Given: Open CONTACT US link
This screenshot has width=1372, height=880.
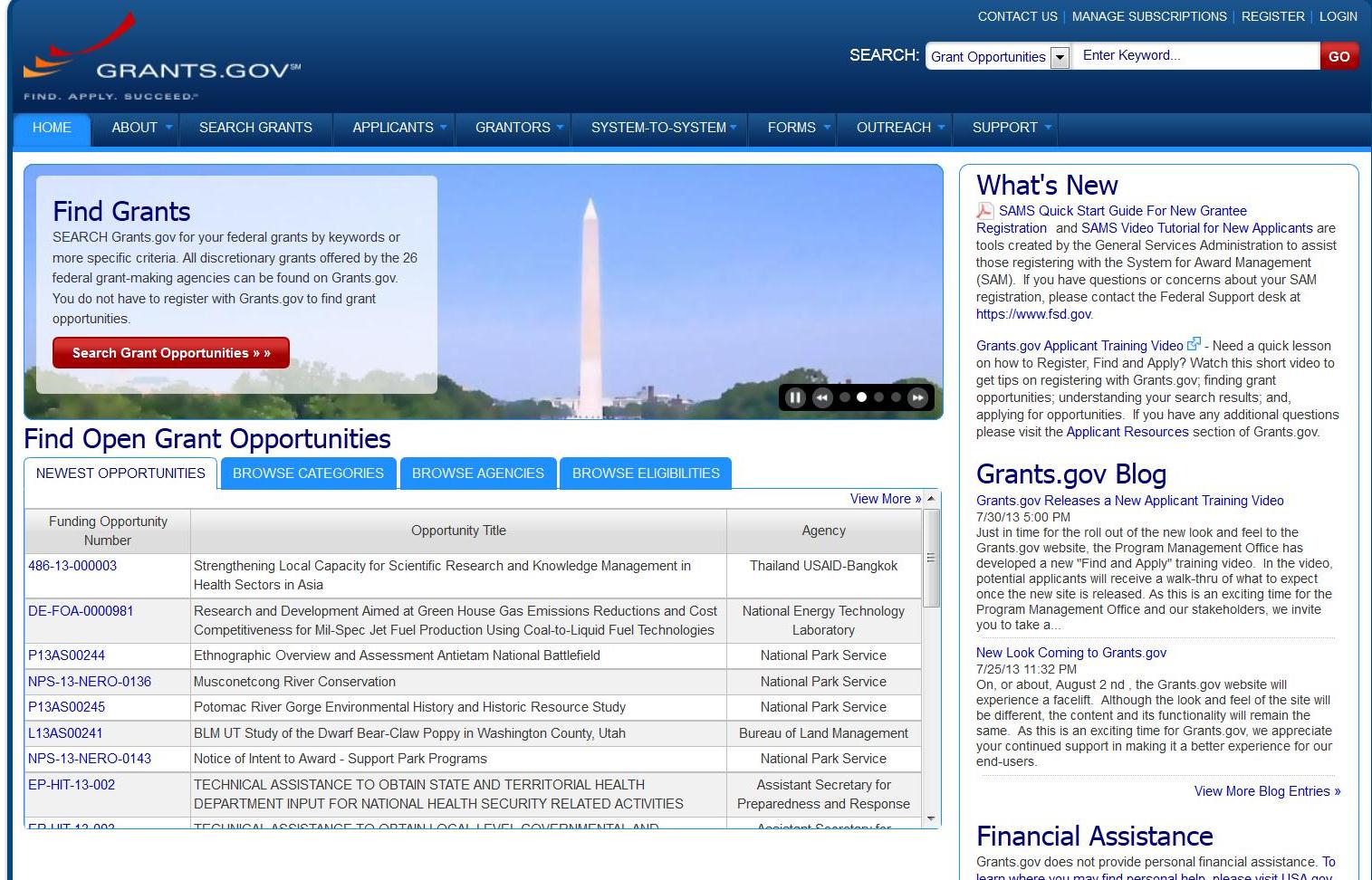Looking at the screenshot, I should coord(1017,16).
